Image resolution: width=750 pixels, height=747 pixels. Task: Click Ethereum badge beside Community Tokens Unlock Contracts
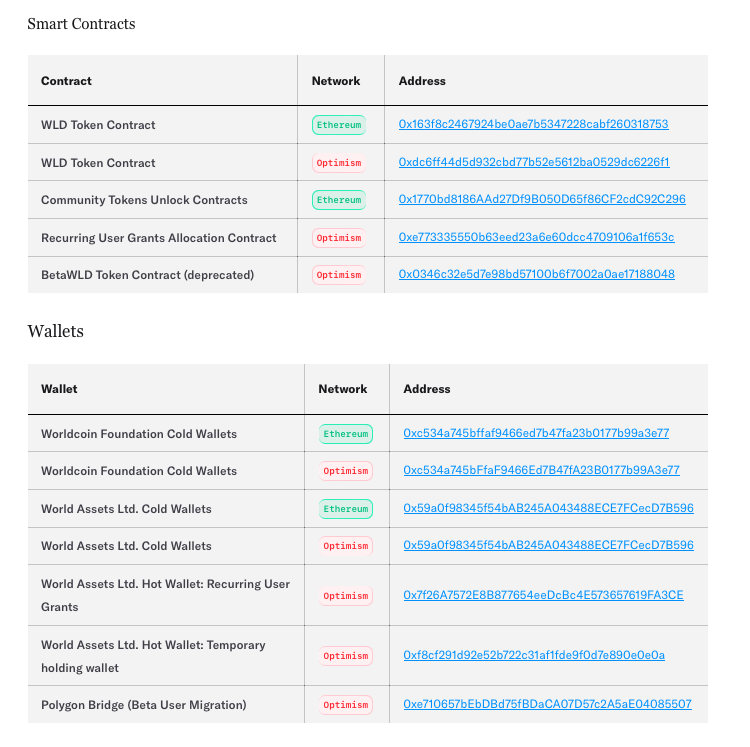click(x=339, y=200)
